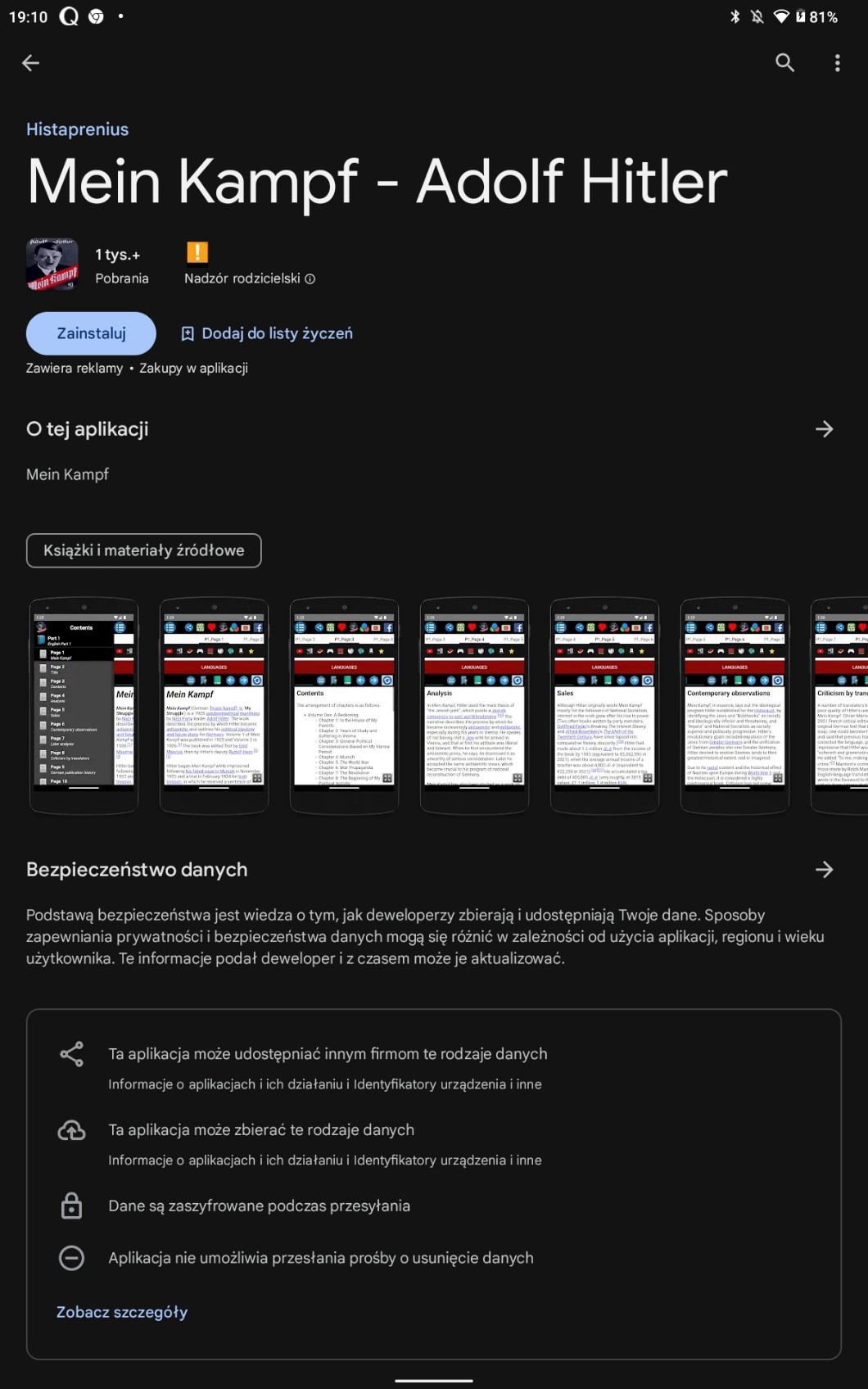The width and height of the screenshot is (868, 1389).
Task: Open 'Zobacz szczegóły' link
Action: 122,1312
